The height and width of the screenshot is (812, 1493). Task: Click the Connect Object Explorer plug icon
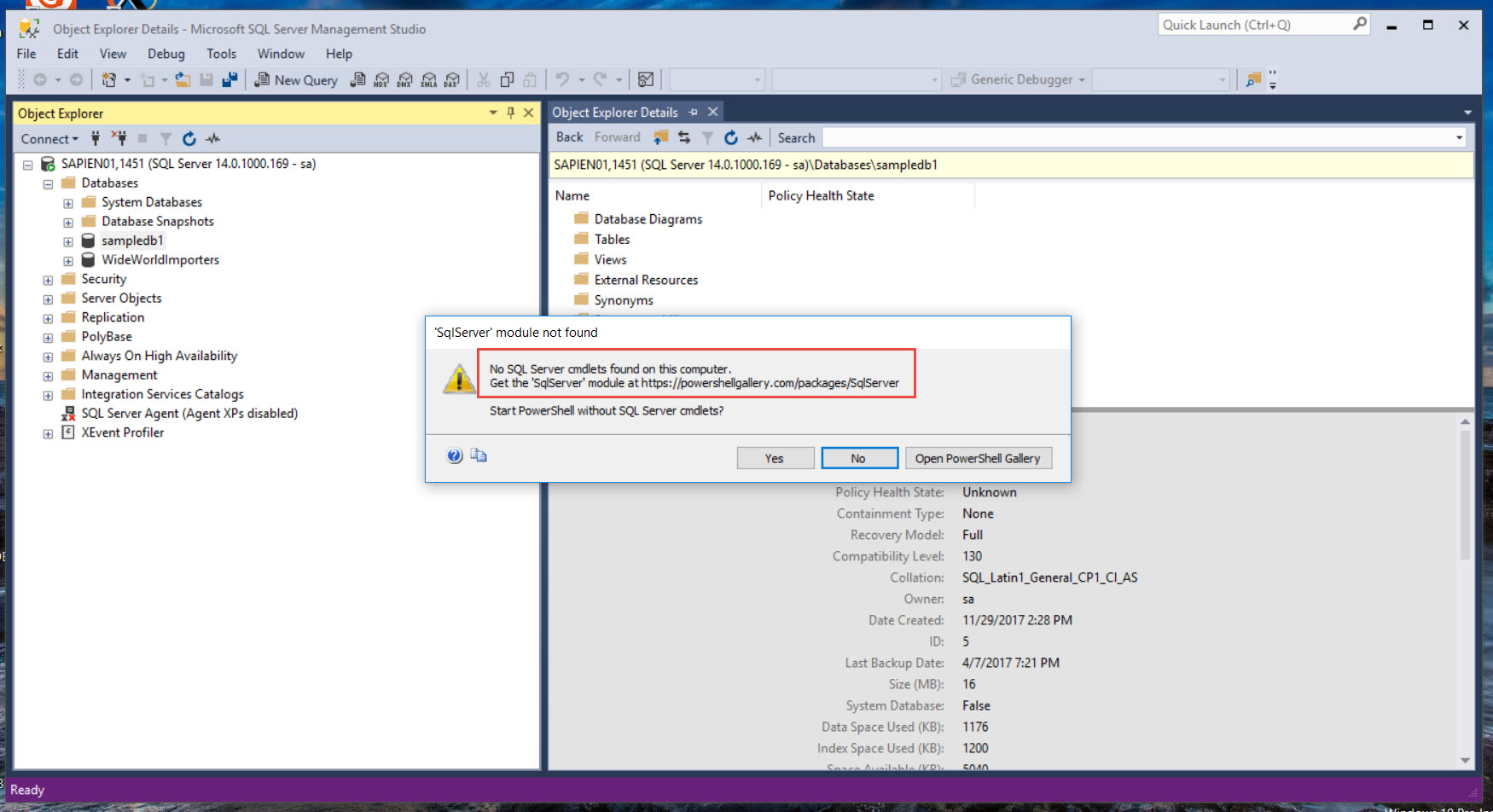click(x=96, y=138)
